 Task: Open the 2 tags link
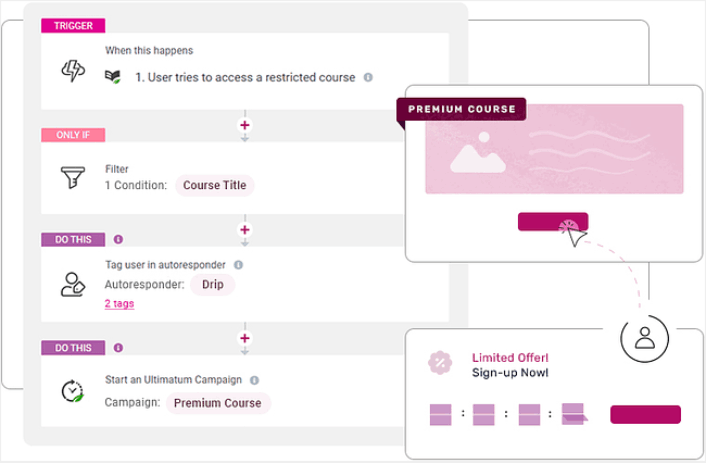point(119,303)
